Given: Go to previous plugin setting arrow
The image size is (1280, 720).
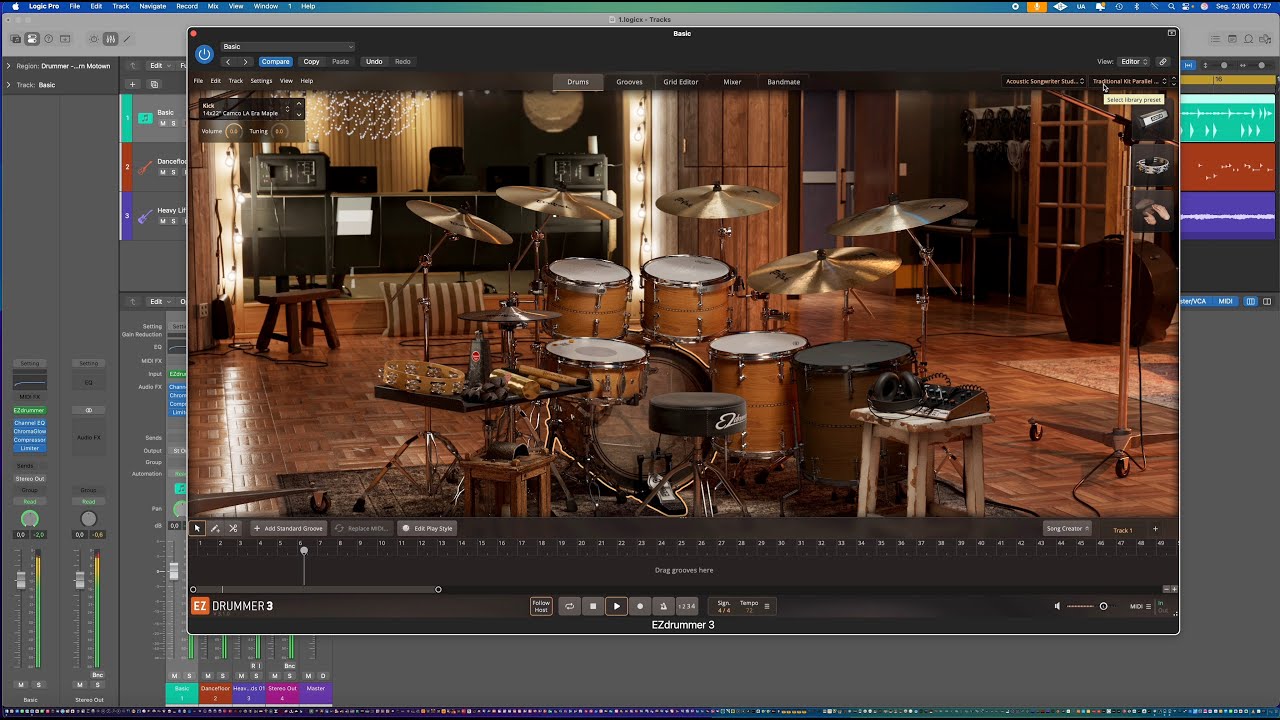Looking at the screenshot, I should tap(228, 62).
